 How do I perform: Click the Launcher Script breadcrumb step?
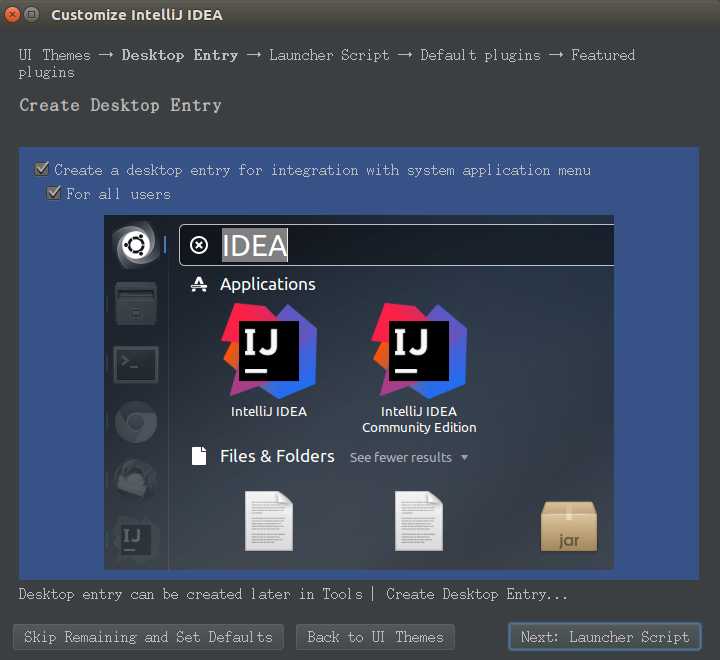[x=329, y=55]
